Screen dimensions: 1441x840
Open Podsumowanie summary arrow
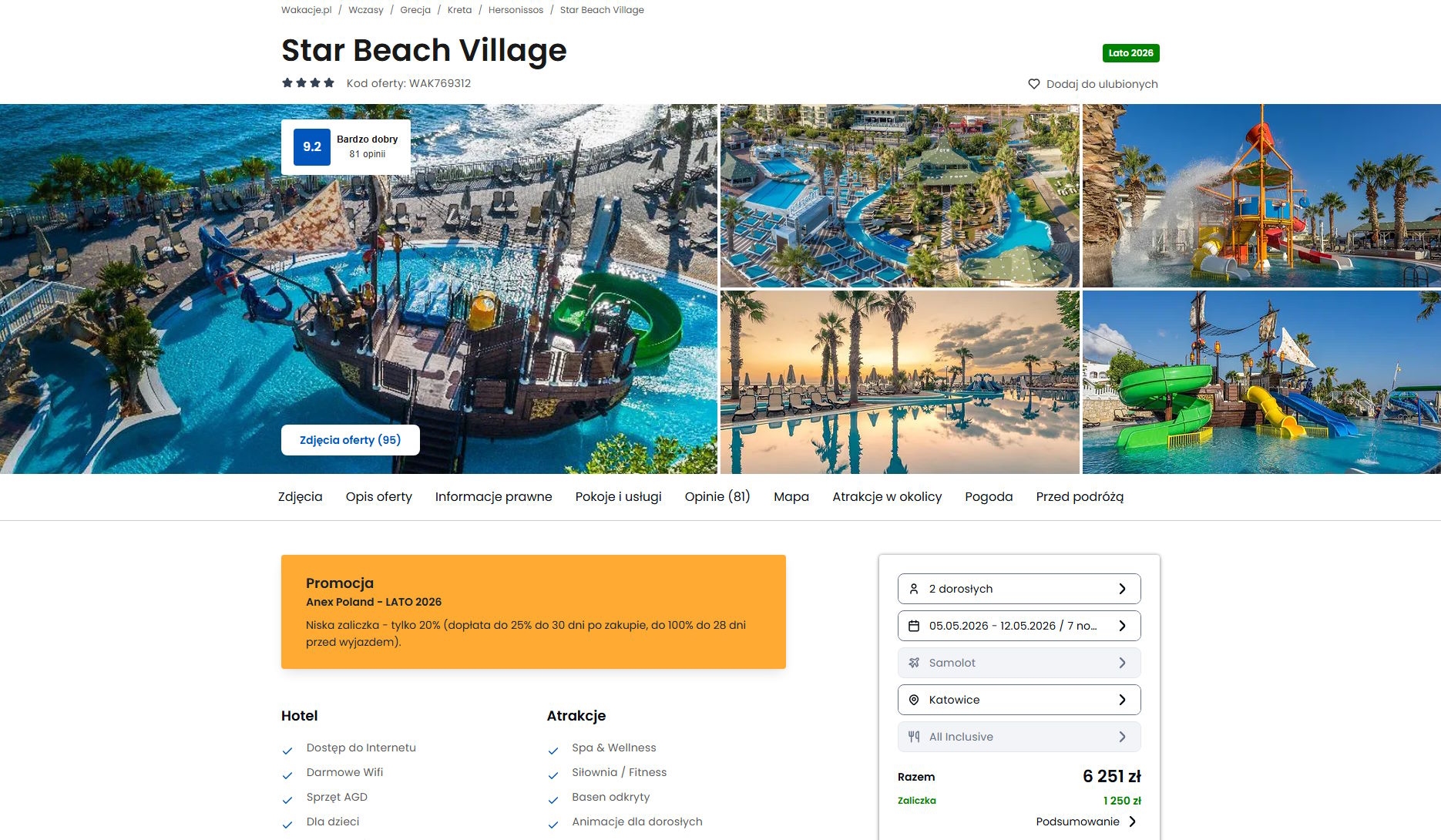[x=1132, y=822]
